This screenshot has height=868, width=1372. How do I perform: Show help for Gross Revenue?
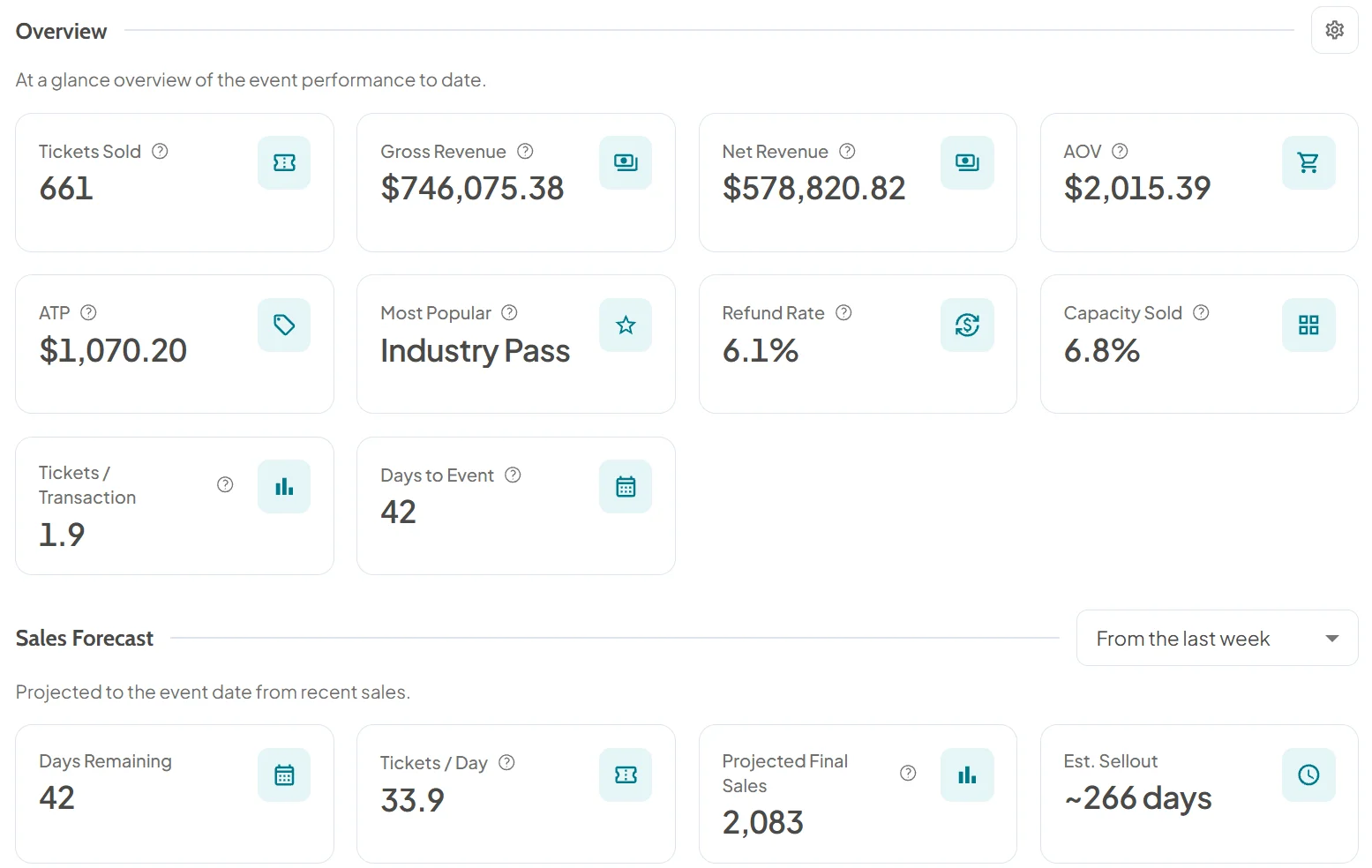(x=525, y=151)
